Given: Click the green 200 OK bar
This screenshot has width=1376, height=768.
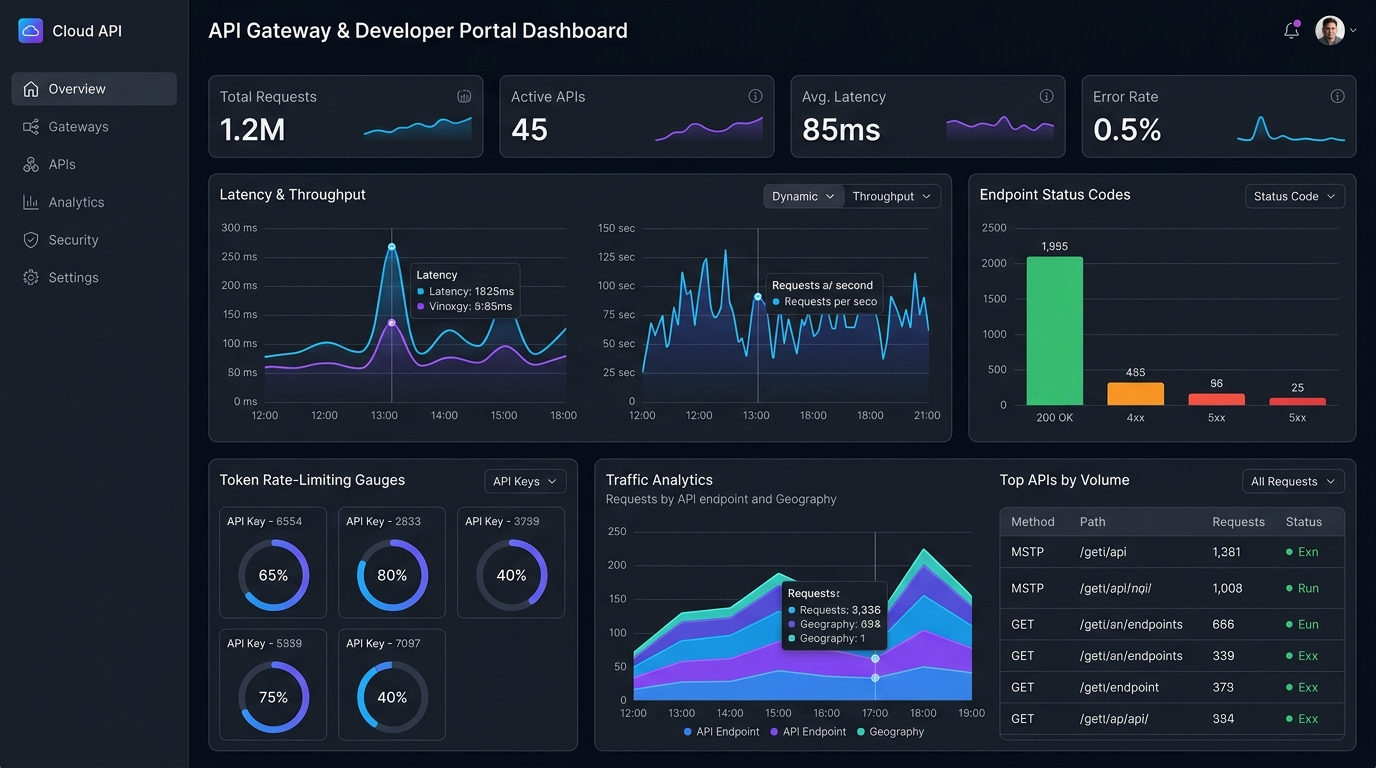Looking at the screenshot, I should pyautogui.click(x=1054, y=331).
